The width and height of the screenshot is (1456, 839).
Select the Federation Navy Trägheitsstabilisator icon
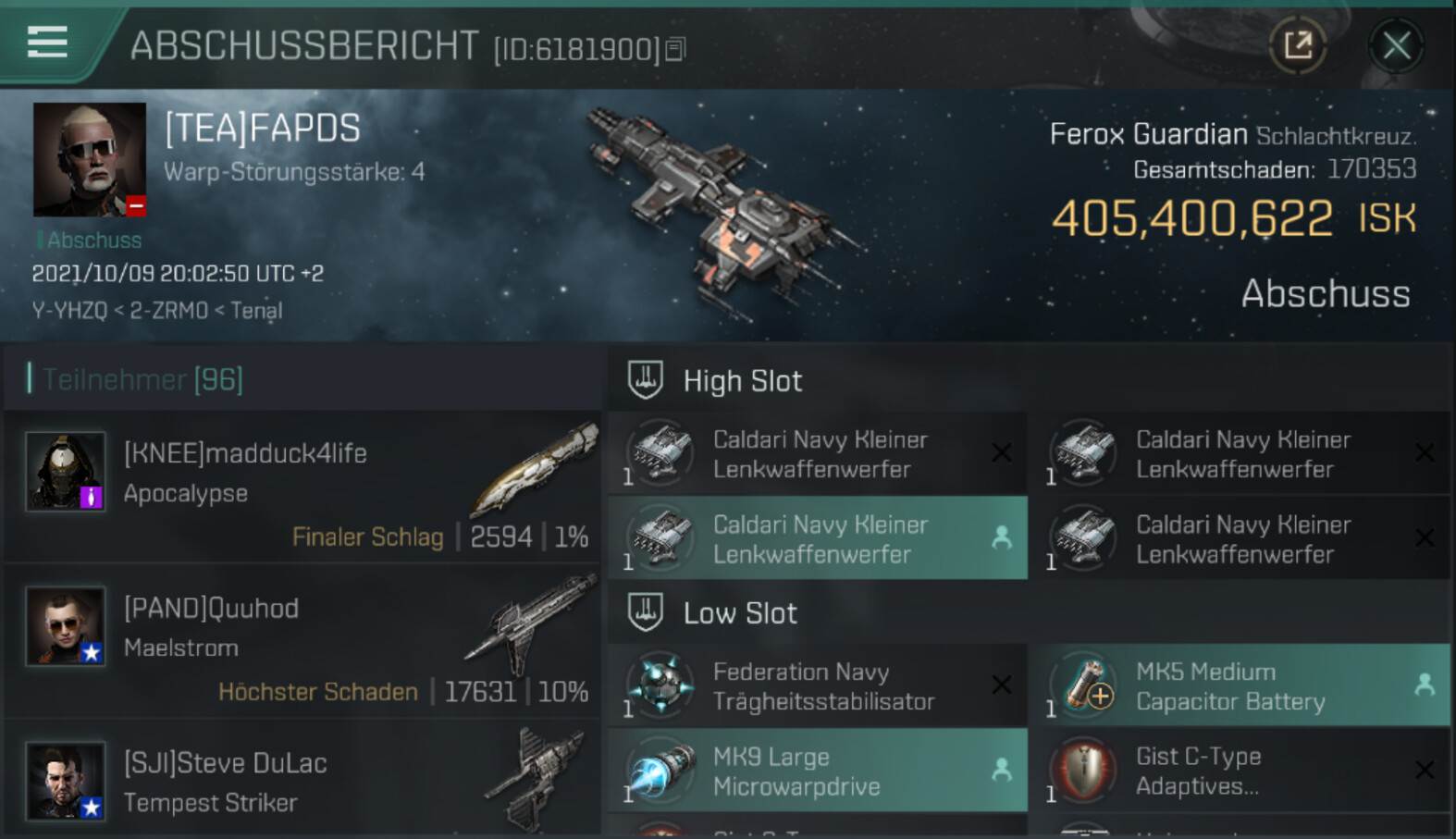pos(660,685)
